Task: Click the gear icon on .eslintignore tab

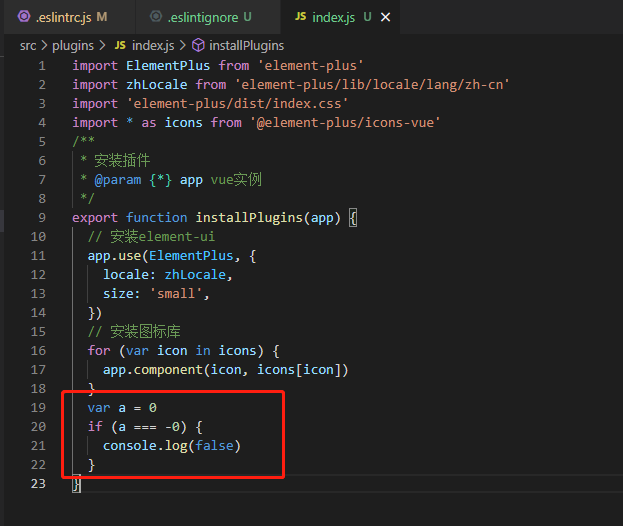Action: pos(156,17)
